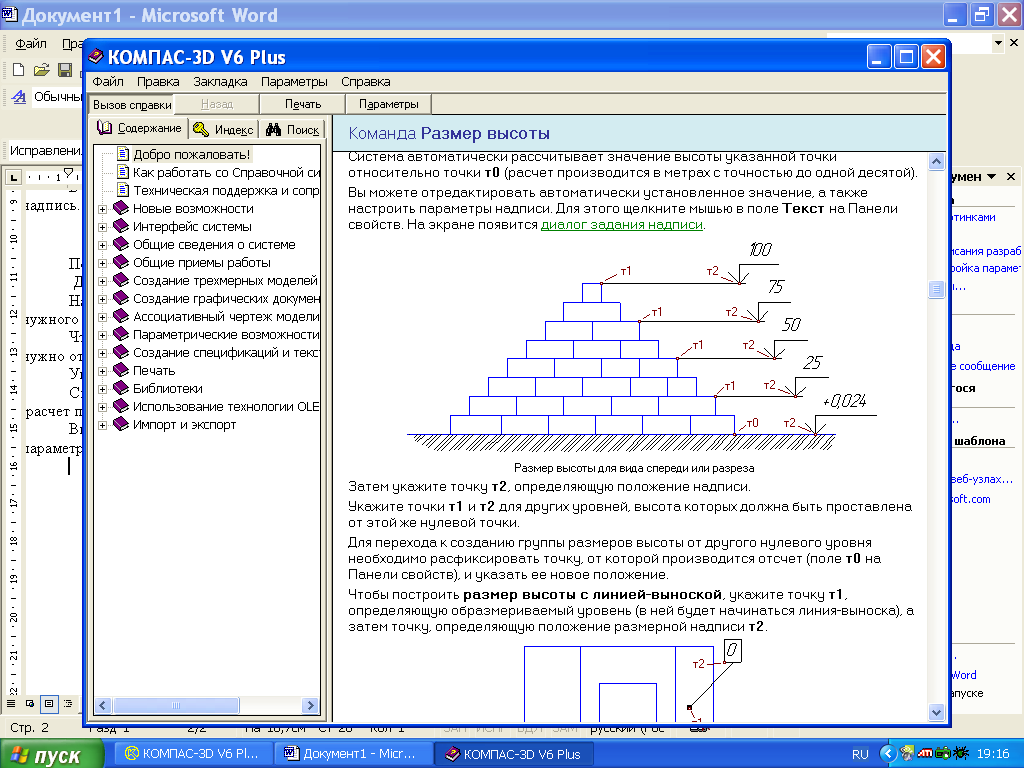The image size is (1024, 768).
Task: Select the Добро пожаловать! topic
Action: 191,154
